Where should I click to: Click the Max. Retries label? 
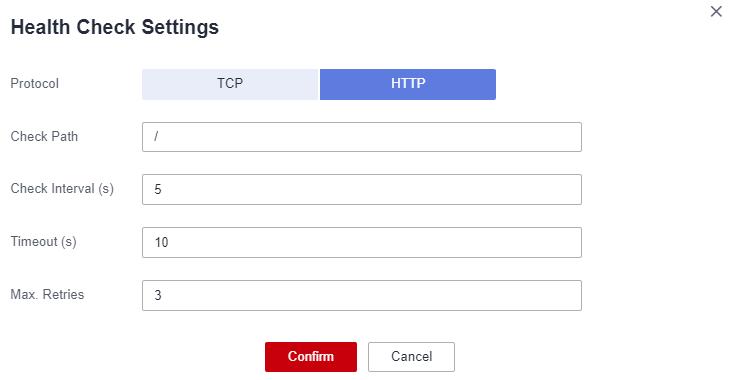pos(47,294)
